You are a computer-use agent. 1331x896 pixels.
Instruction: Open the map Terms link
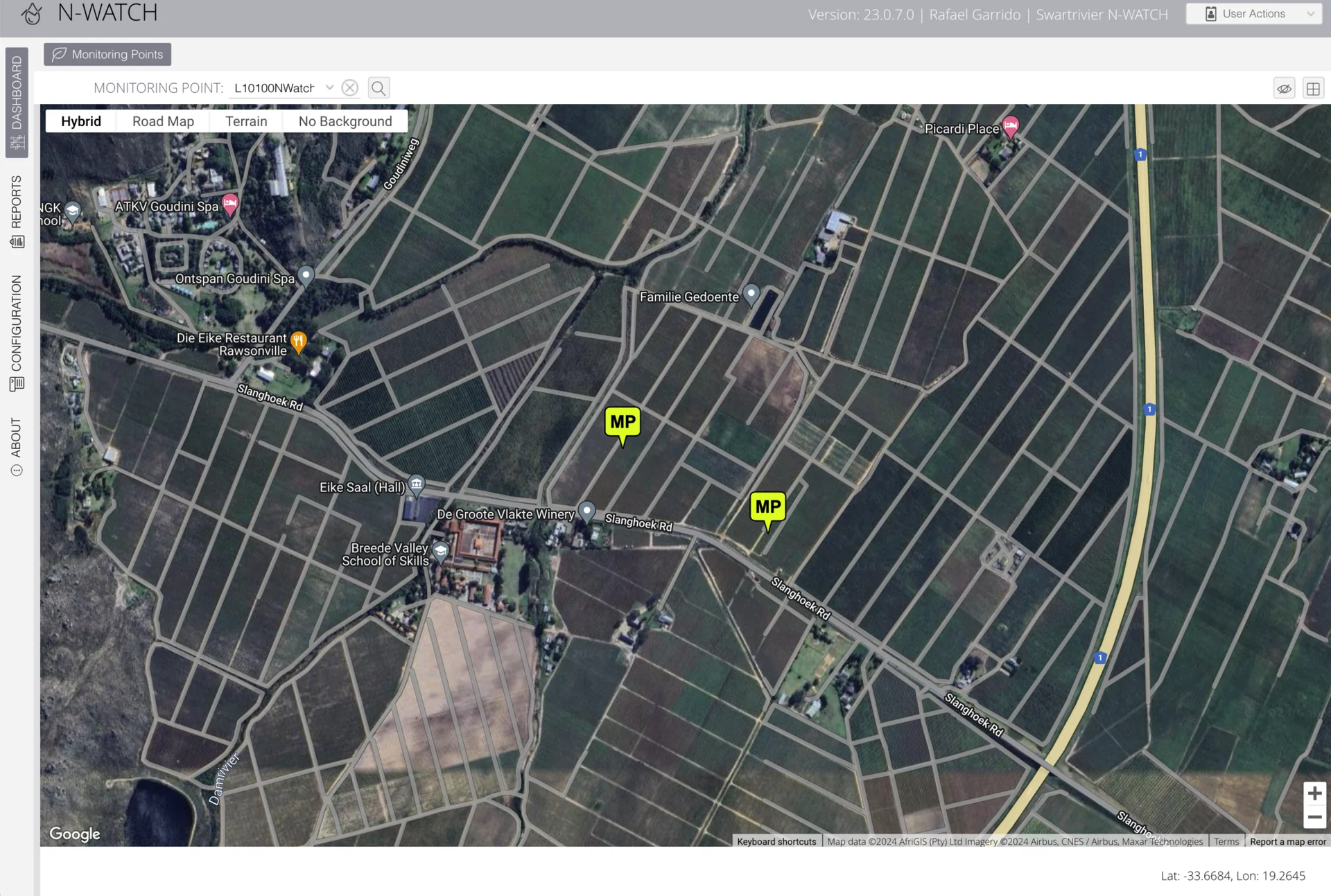point(1226,841)
